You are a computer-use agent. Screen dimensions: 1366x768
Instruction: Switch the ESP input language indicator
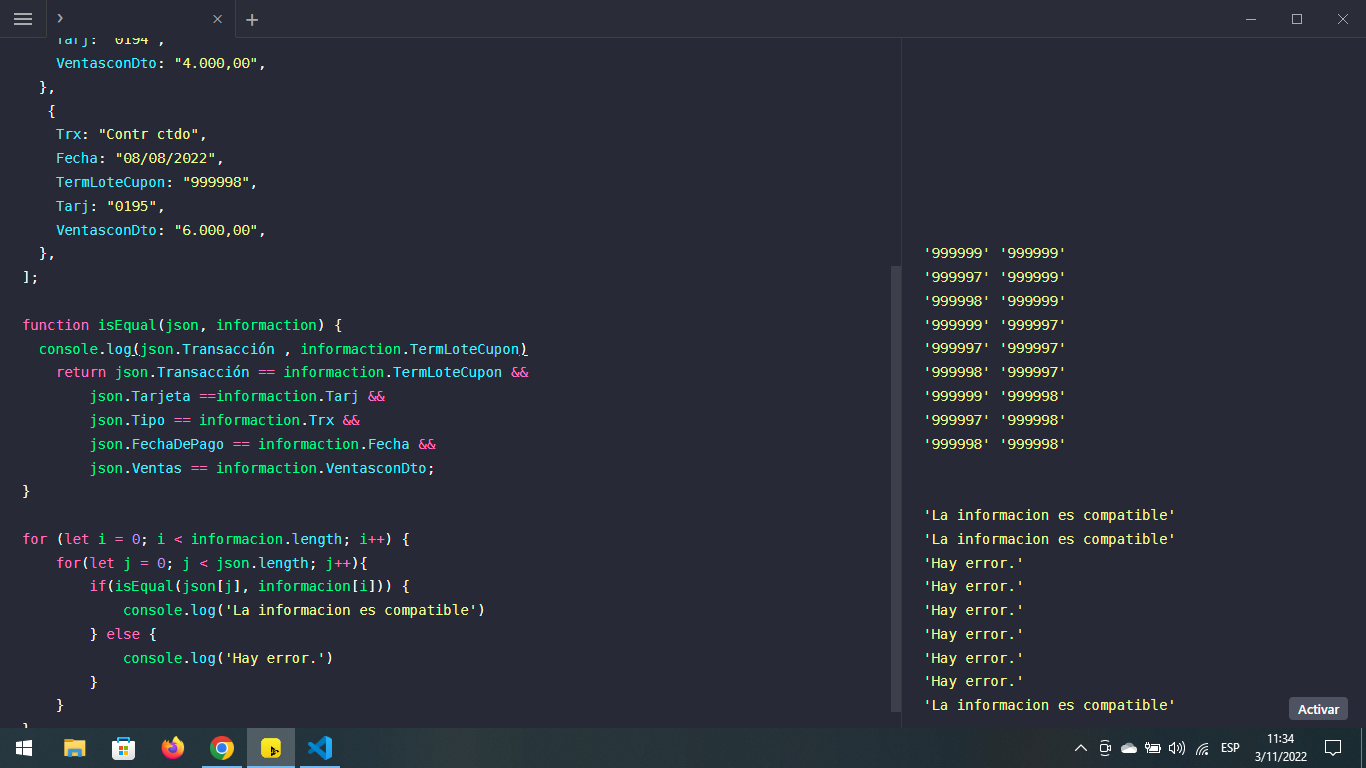tap(1230, 748)
